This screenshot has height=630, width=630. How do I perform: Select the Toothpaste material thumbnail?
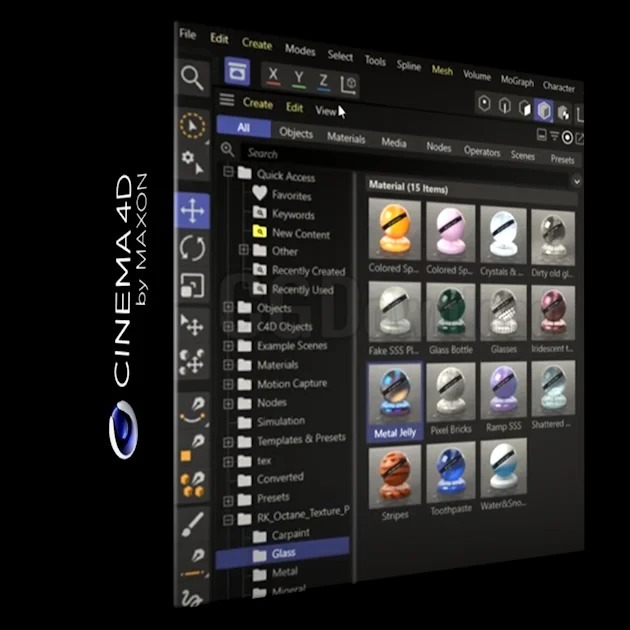pos(450,471)
